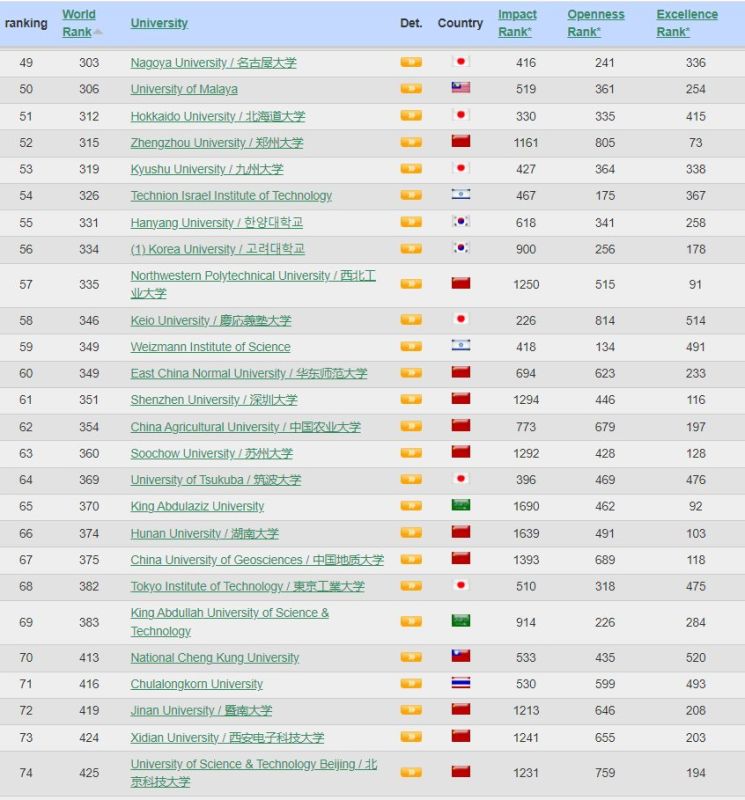This screenshot has height=800, width=745.
Task: Click Israel flag in Technion row
Action: click(x=461, y=194)
